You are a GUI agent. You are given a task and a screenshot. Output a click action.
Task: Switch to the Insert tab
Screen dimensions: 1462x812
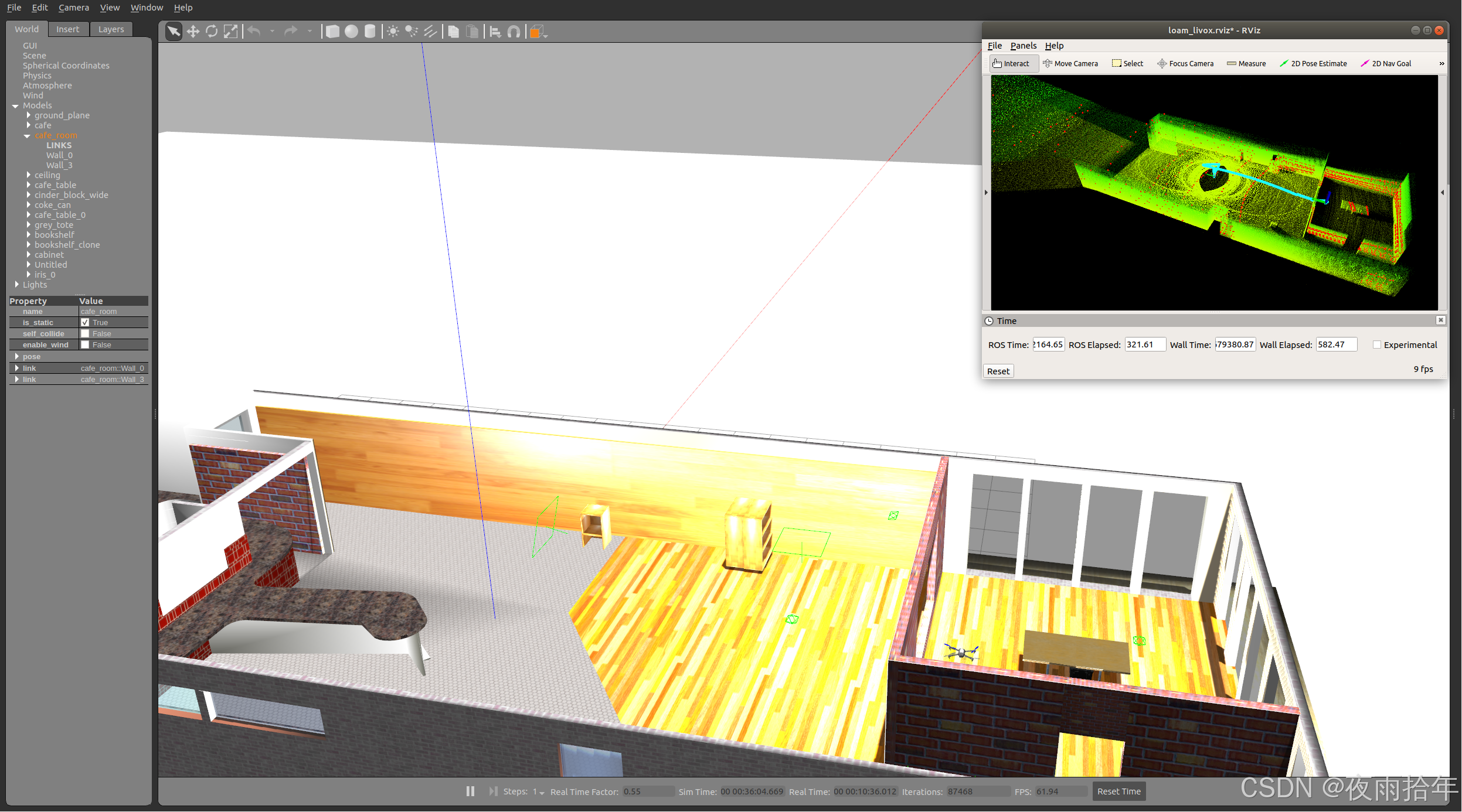click(67, 29)
